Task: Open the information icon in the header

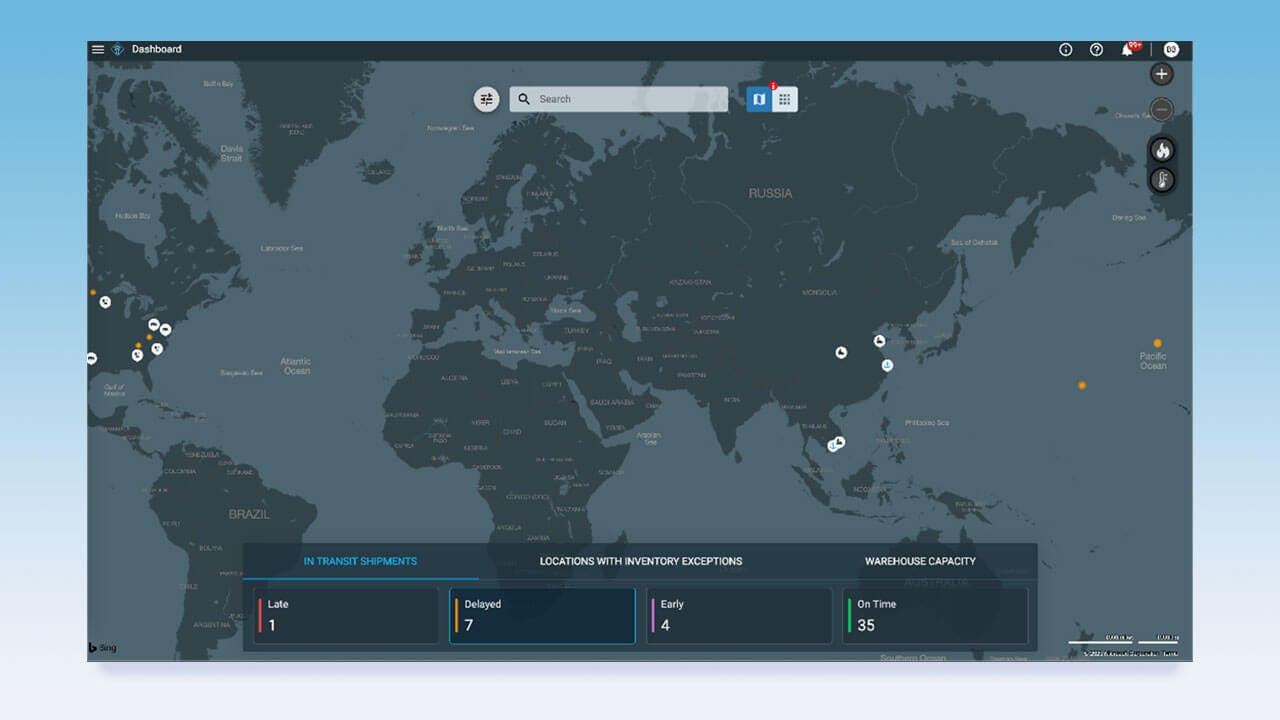Action: 1065,50
